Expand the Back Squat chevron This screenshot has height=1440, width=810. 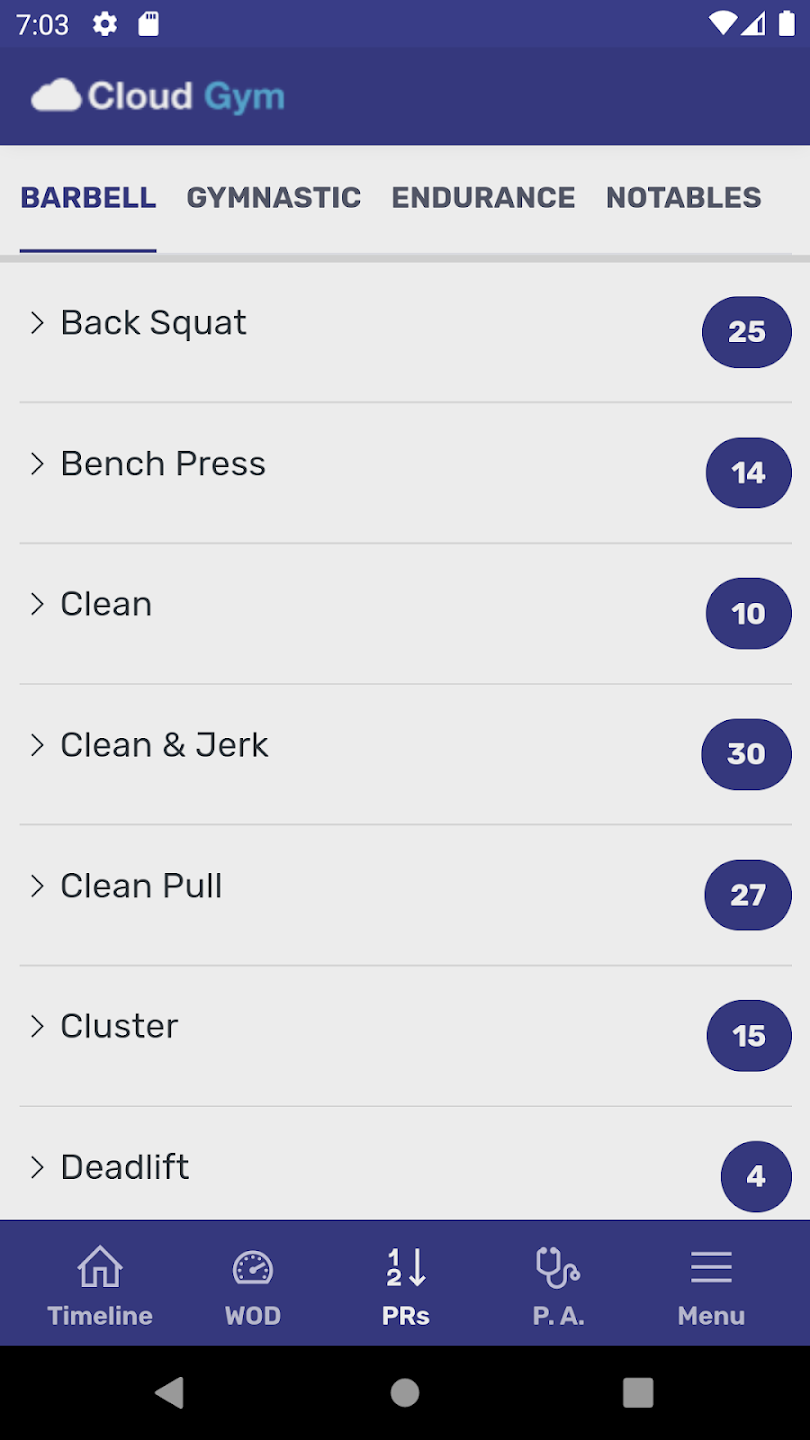click(37, 322)
